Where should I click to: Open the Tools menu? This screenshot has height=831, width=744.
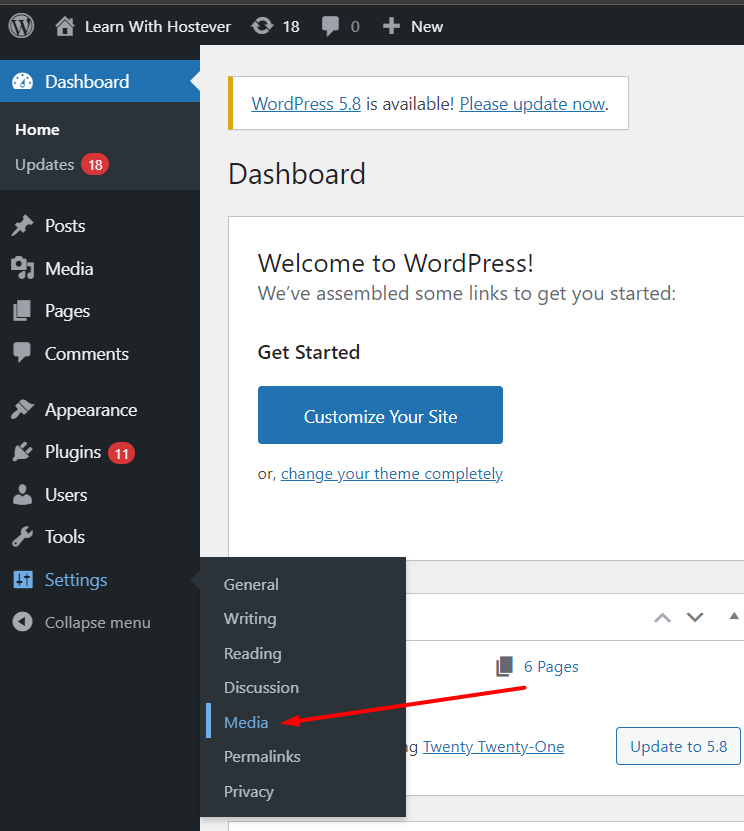65,537
